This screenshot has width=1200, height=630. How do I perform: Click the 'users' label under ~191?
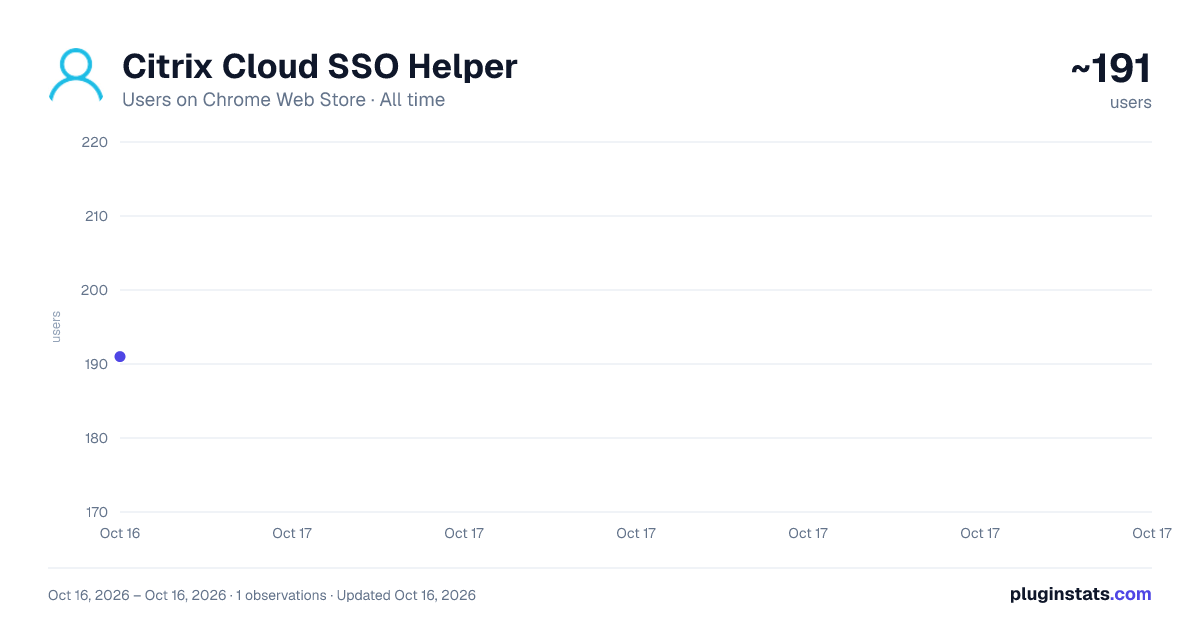click(1131, 102)
